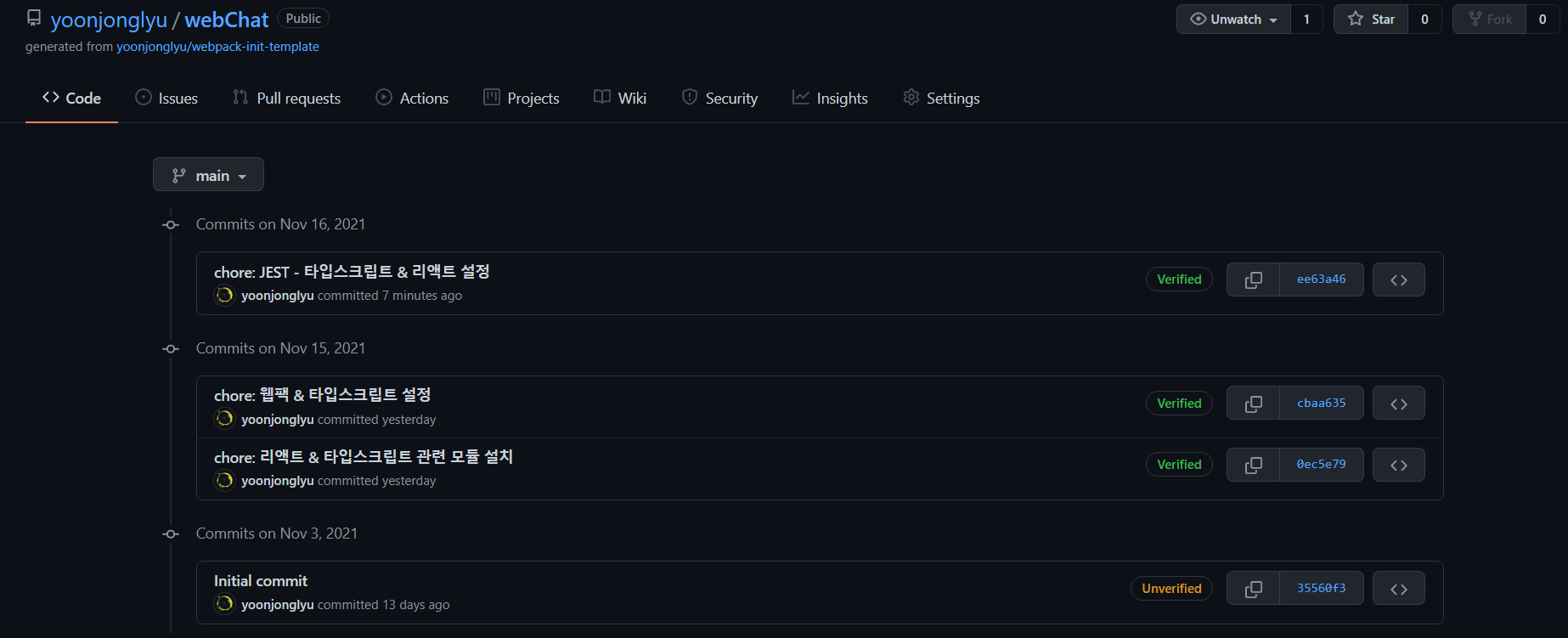Open commit about 리액트 & 타입스크립트 관련 모듈 설치
The height and width of the screenshot is (638, 1568).
[364, 457]
